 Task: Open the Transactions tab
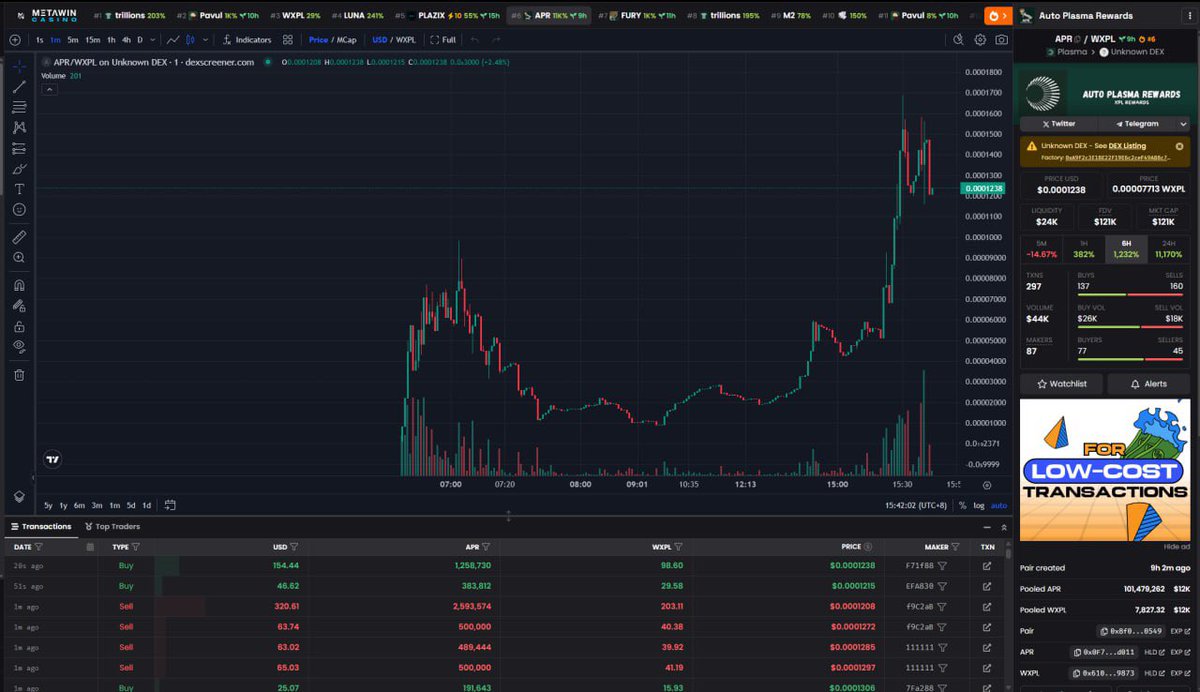coord(41,526)
